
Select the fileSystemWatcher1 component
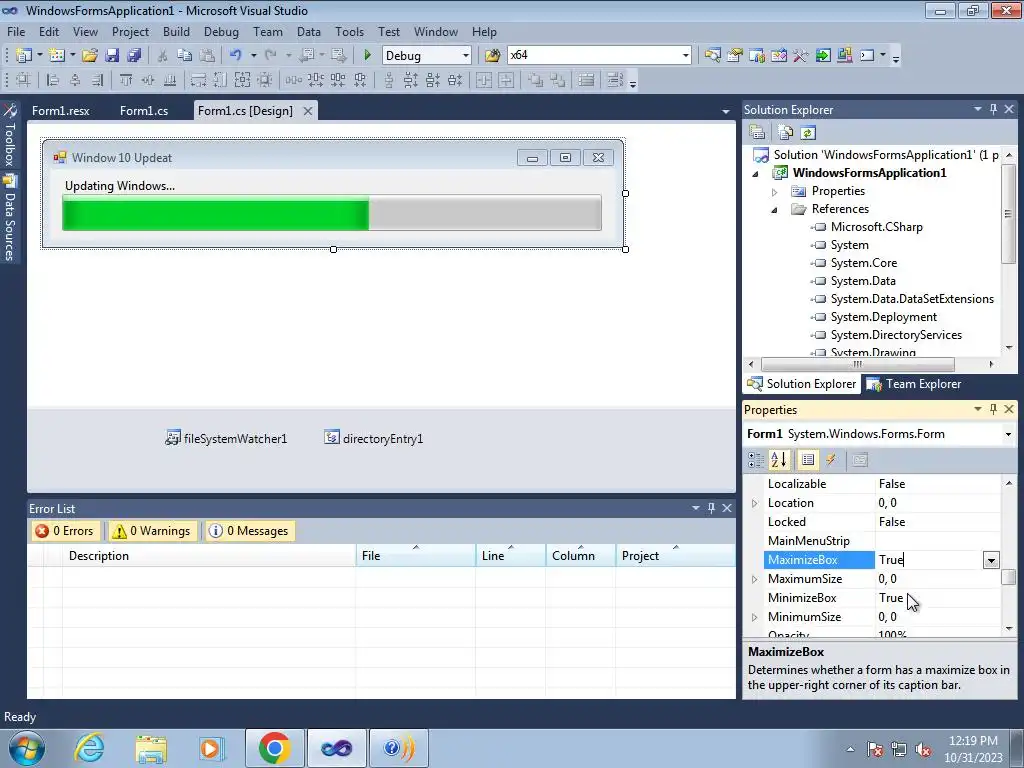pos(226,438)
